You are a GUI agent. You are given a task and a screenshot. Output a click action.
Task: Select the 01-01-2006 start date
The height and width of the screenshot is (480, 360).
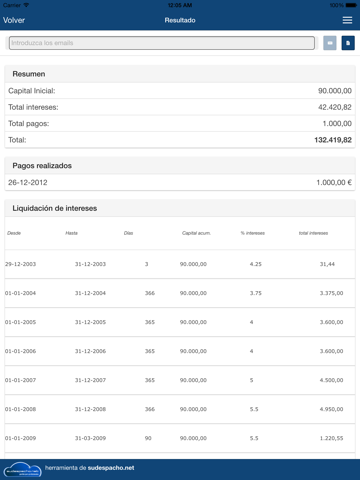(20, 351)
